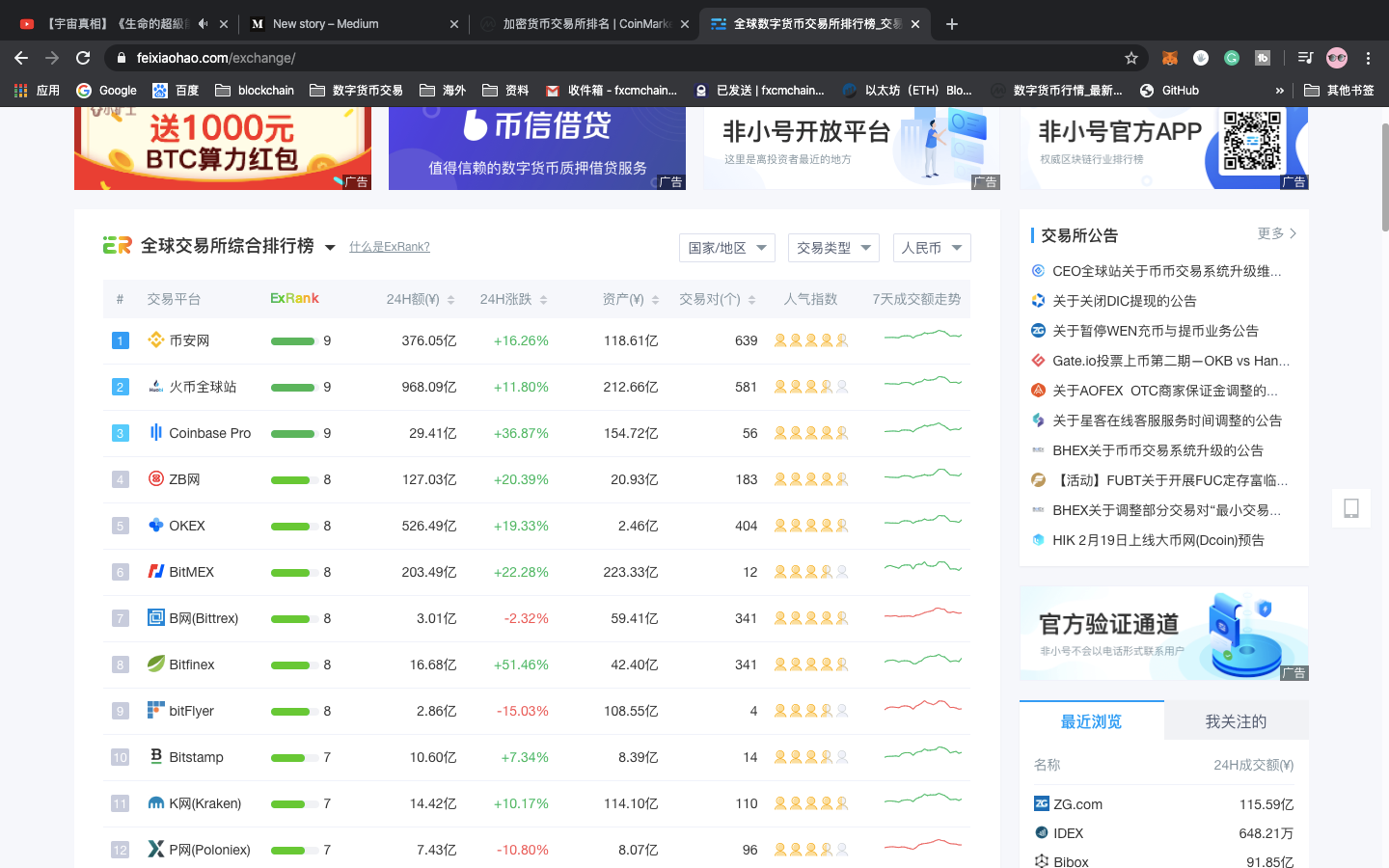Open the 国家/地区 dropdown filter
The height and width of the screenshot is (868, 1389).
[x=727, y=248]
